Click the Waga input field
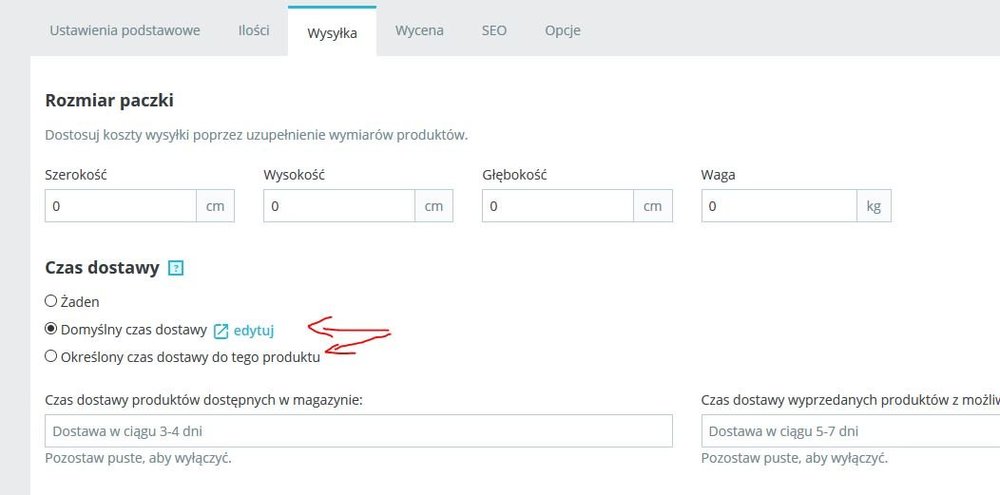The width and height of the screenshot is (1000, 495). point(778,206)
